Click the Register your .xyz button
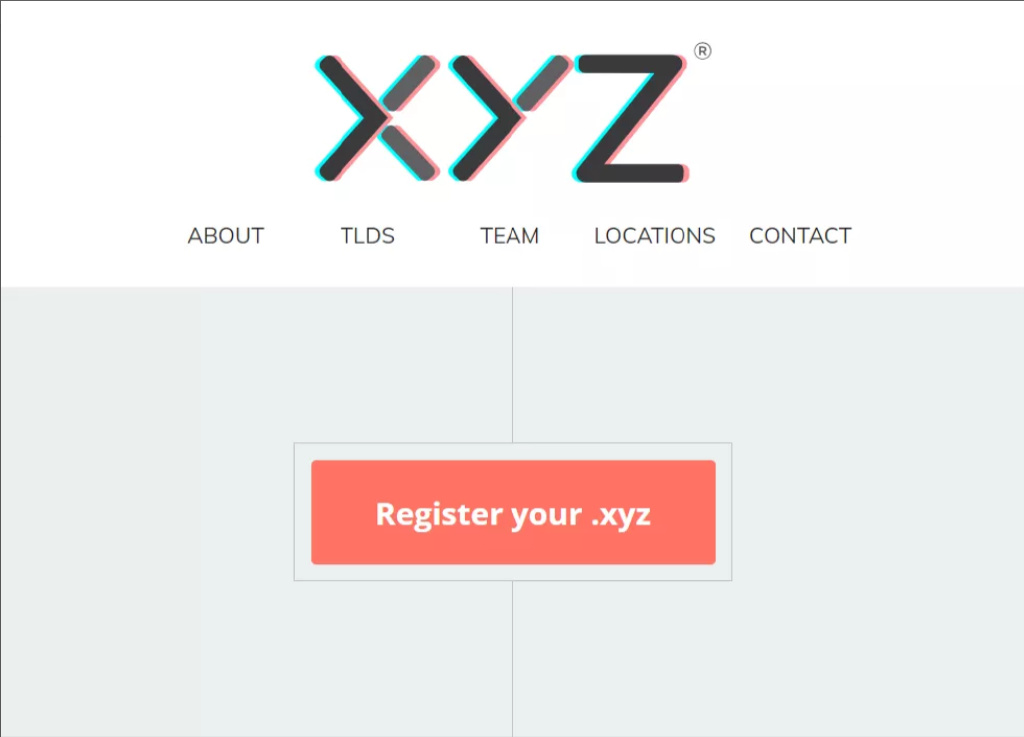The image size is (1024, 737). click(x=513, y=512)
